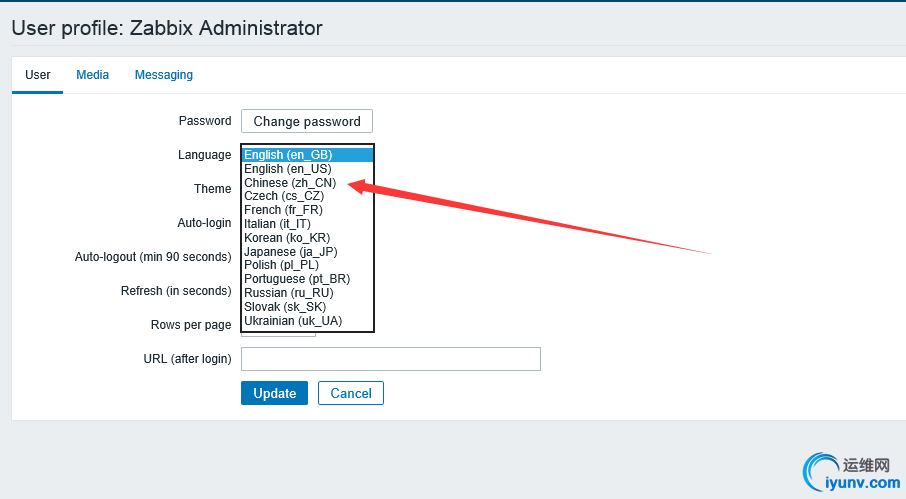Switch to the User tab
Viewport: 906px width, 499px height.
coord(38,75)
